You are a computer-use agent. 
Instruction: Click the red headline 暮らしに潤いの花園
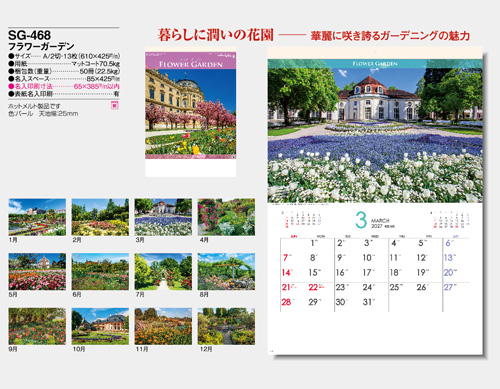(216, 35)
